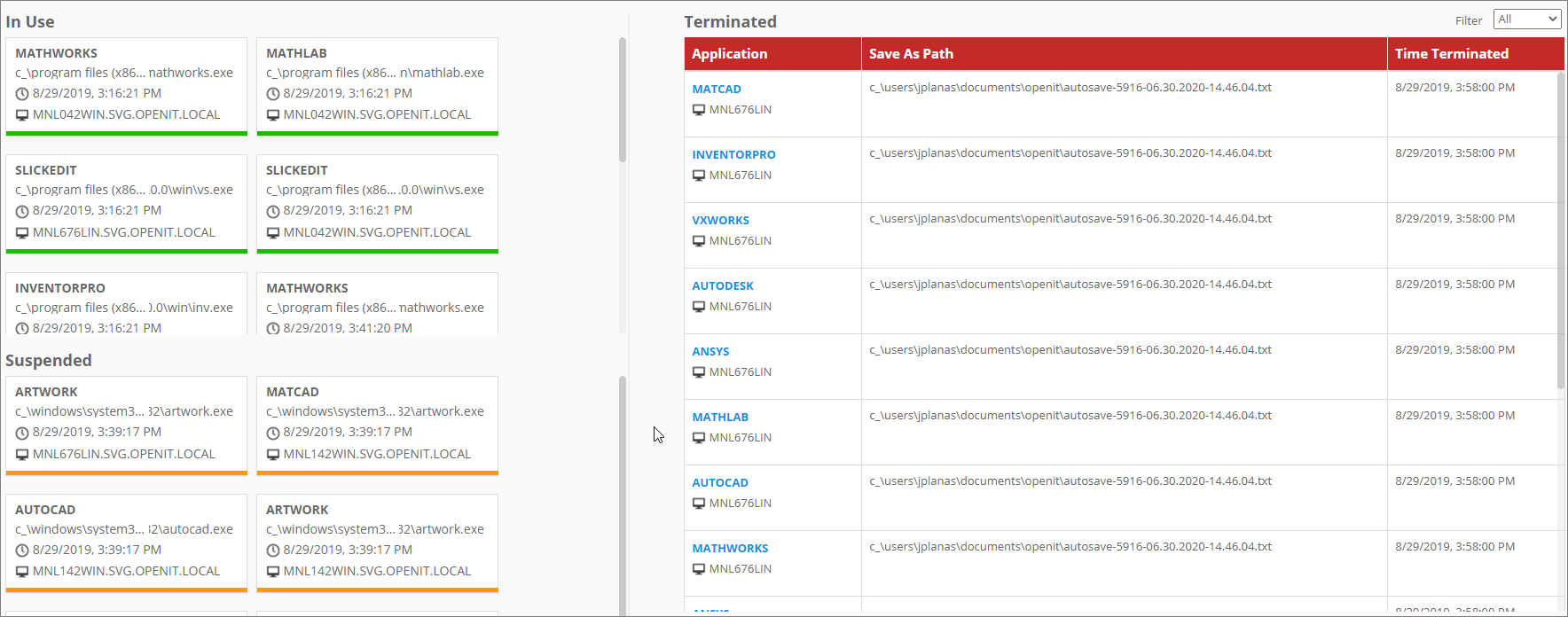Click the clock icon on the SLICKEDIT MNL042WIN card
Viewport: 1568px width, 617px height.
tap(273, 211)
